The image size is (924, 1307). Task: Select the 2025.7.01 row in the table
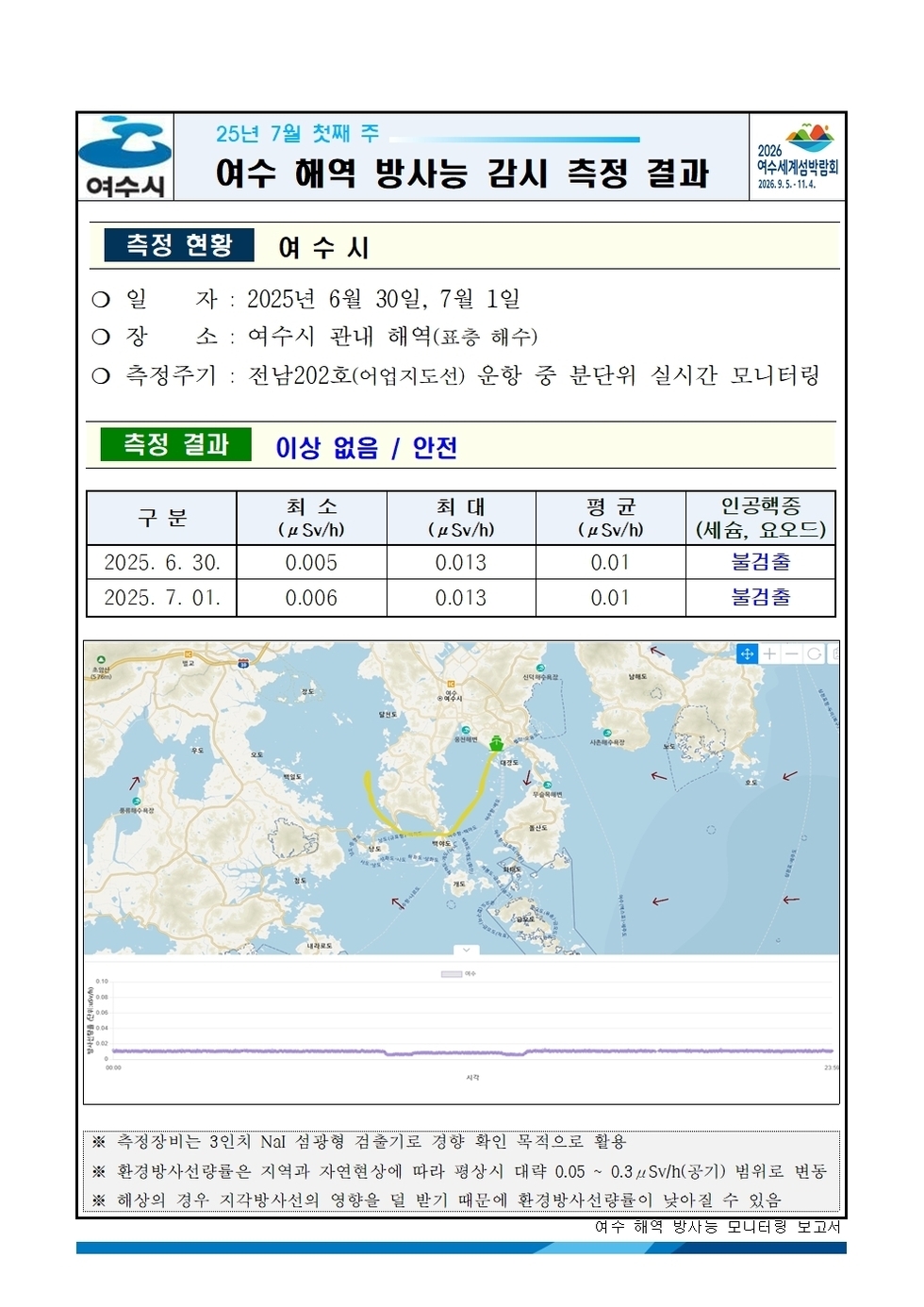158,596
